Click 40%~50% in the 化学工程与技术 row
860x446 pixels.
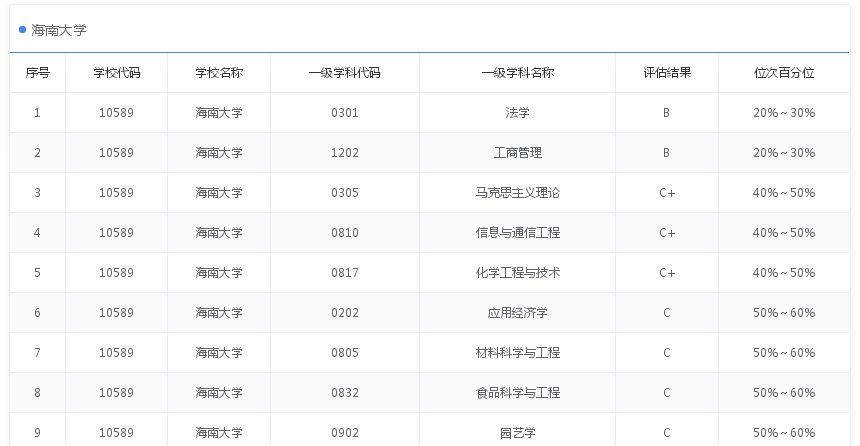pos(784,273)
